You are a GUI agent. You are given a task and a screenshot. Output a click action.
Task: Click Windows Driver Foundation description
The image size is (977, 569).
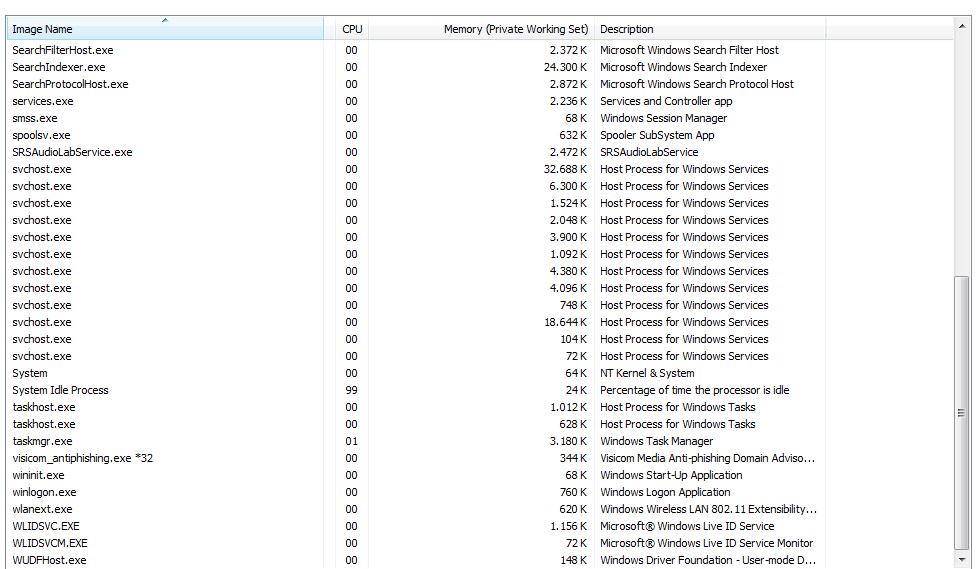(x=708, y=560)
